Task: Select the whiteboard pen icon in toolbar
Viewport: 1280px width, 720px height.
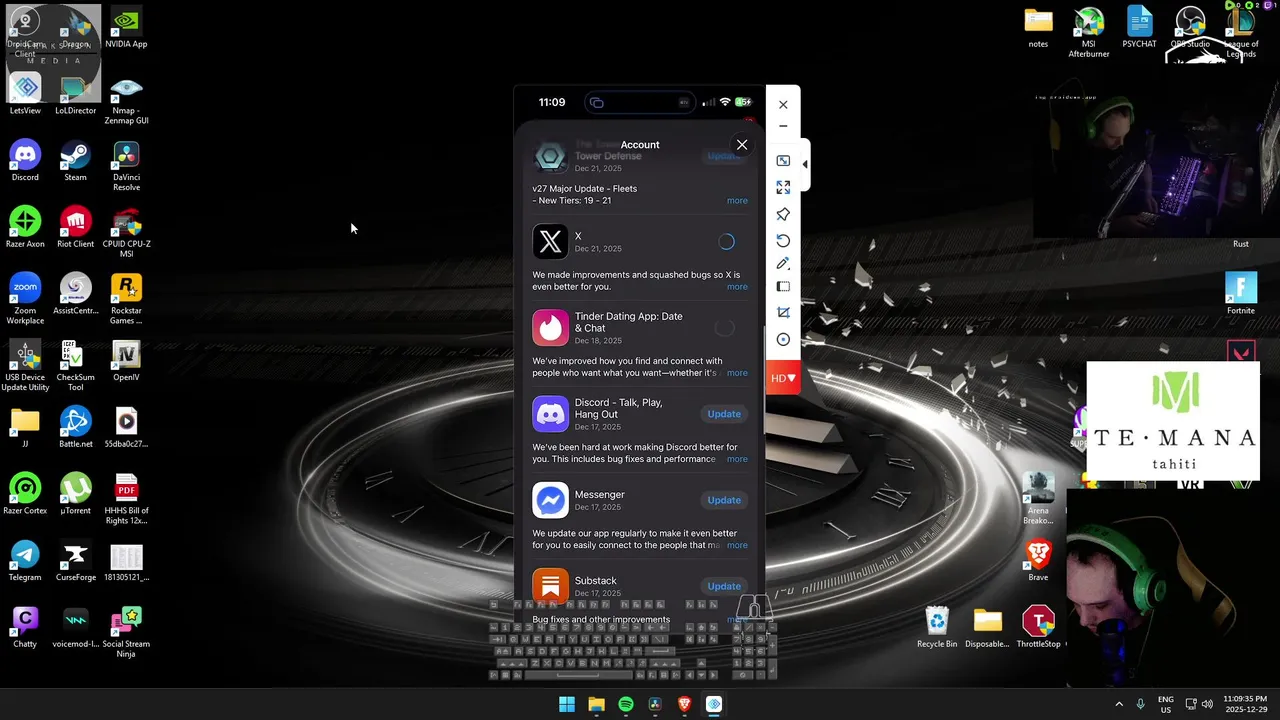Action: point(783,264)
